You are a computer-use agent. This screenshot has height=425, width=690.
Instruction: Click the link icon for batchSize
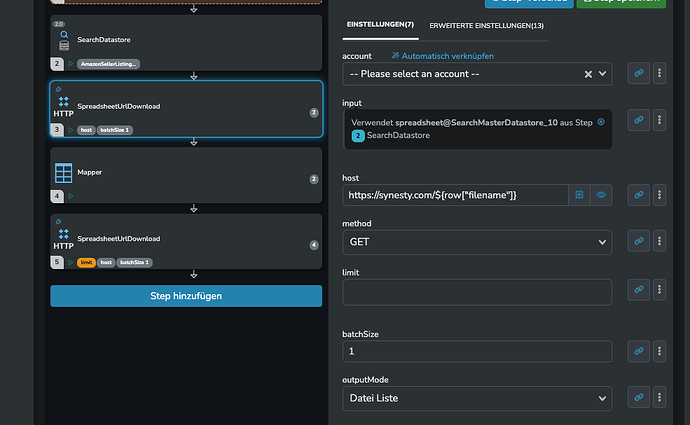(x=639, y=351)
